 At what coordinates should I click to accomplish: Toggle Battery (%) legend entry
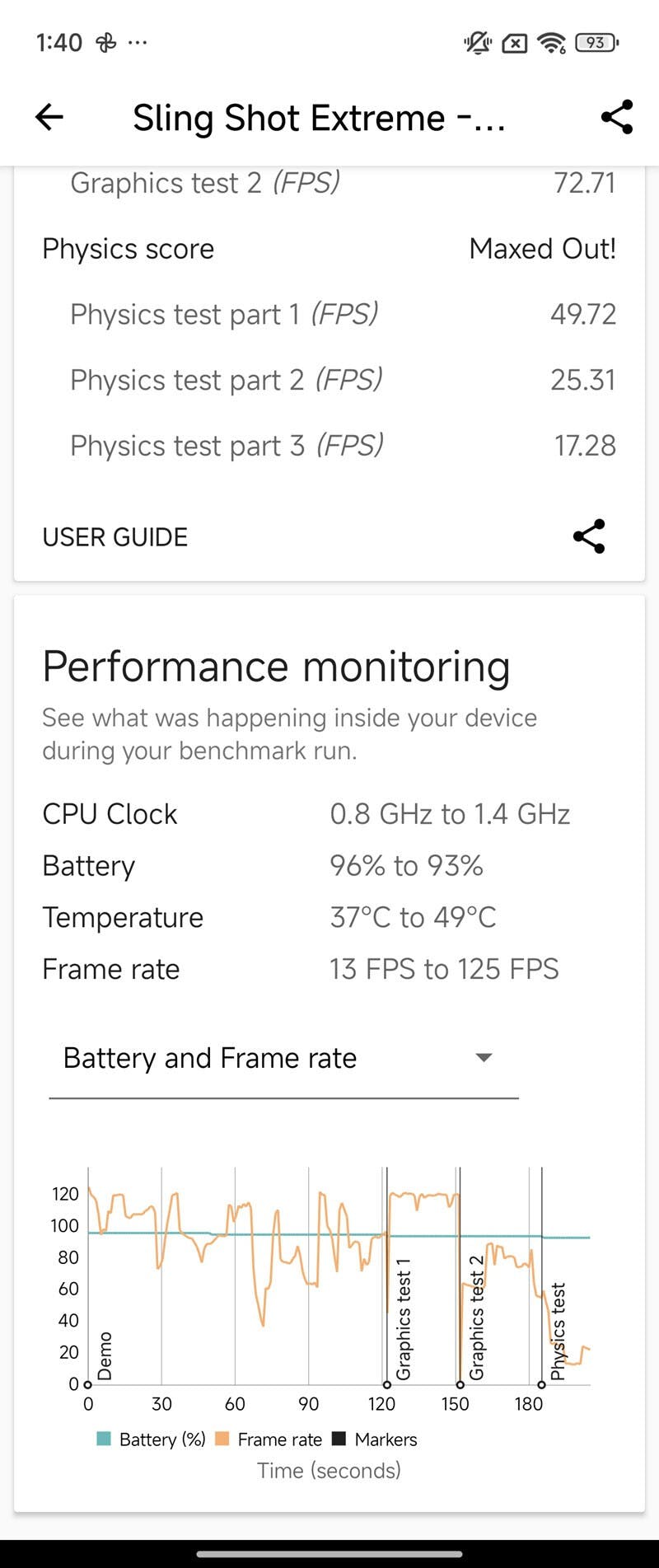coord(152,1439)
